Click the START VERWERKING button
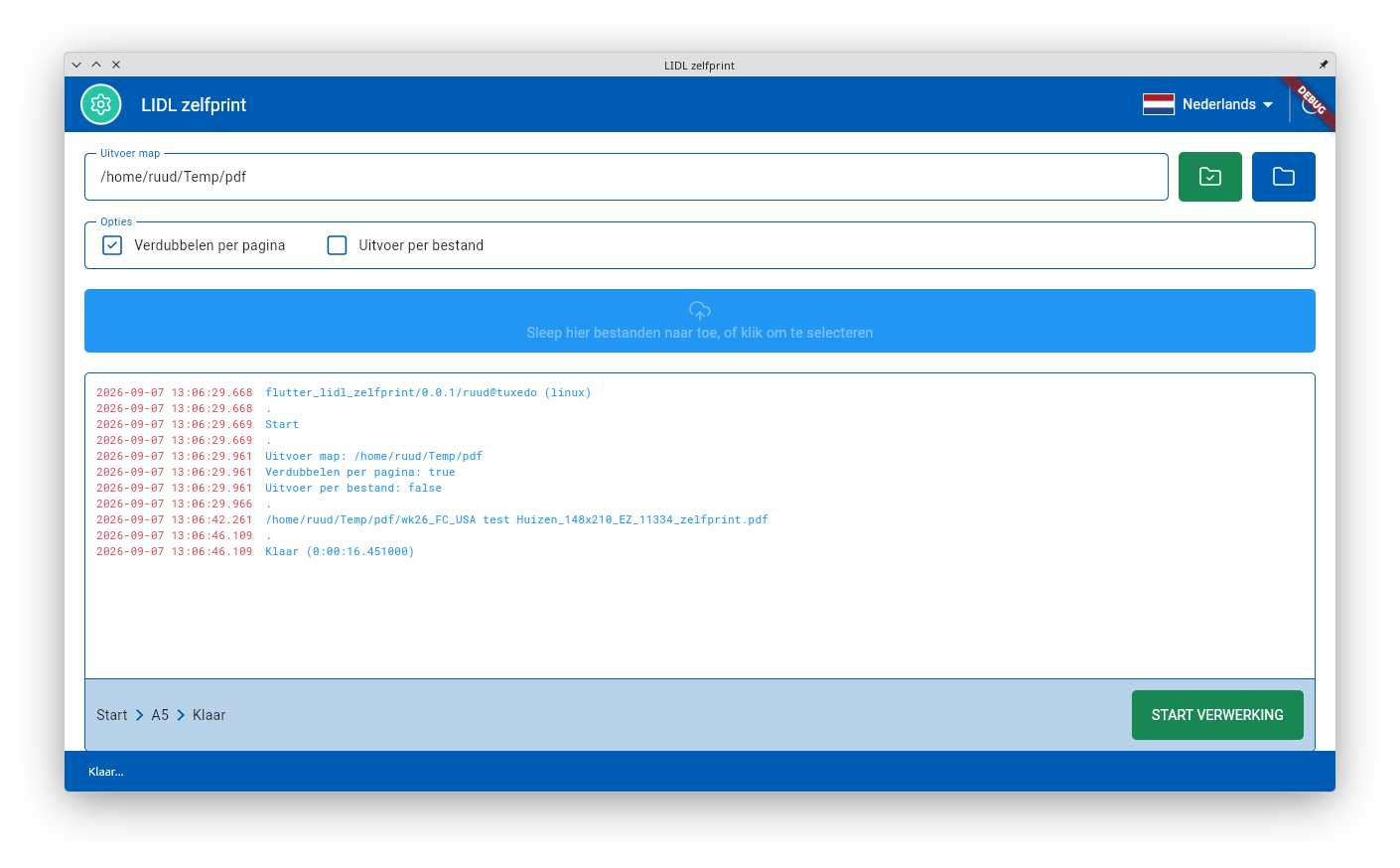The image size is (1400, 868). [x=1217, y=715]
